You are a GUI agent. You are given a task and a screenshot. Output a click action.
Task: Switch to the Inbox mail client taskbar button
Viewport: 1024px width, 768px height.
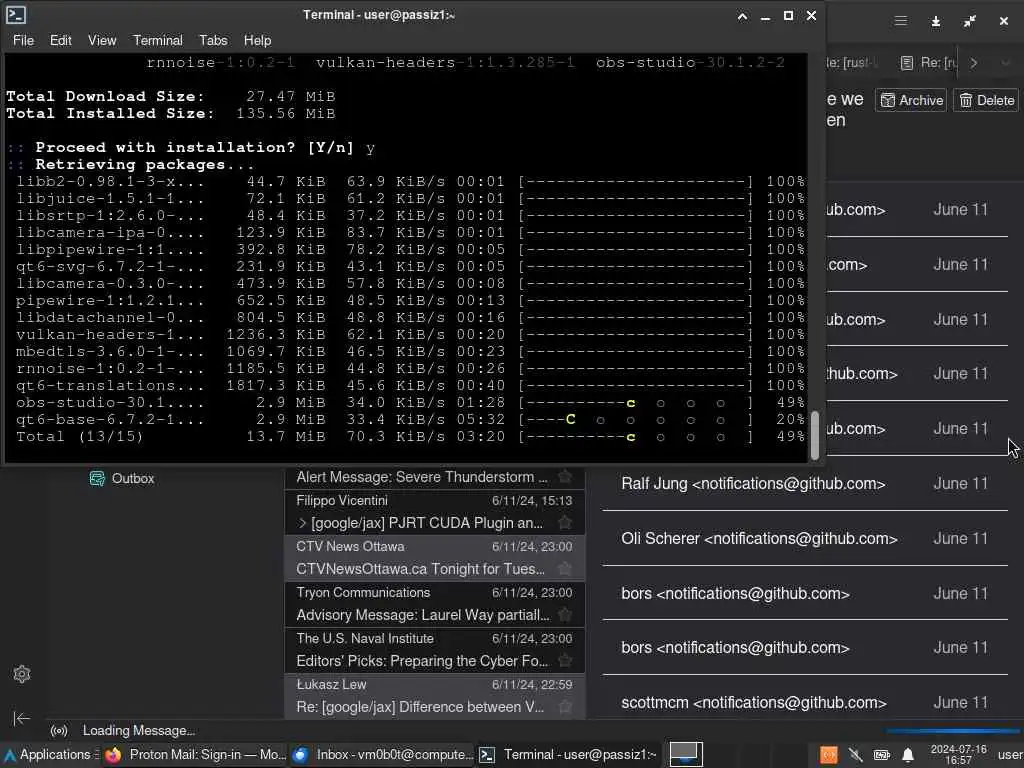point(383,755)
